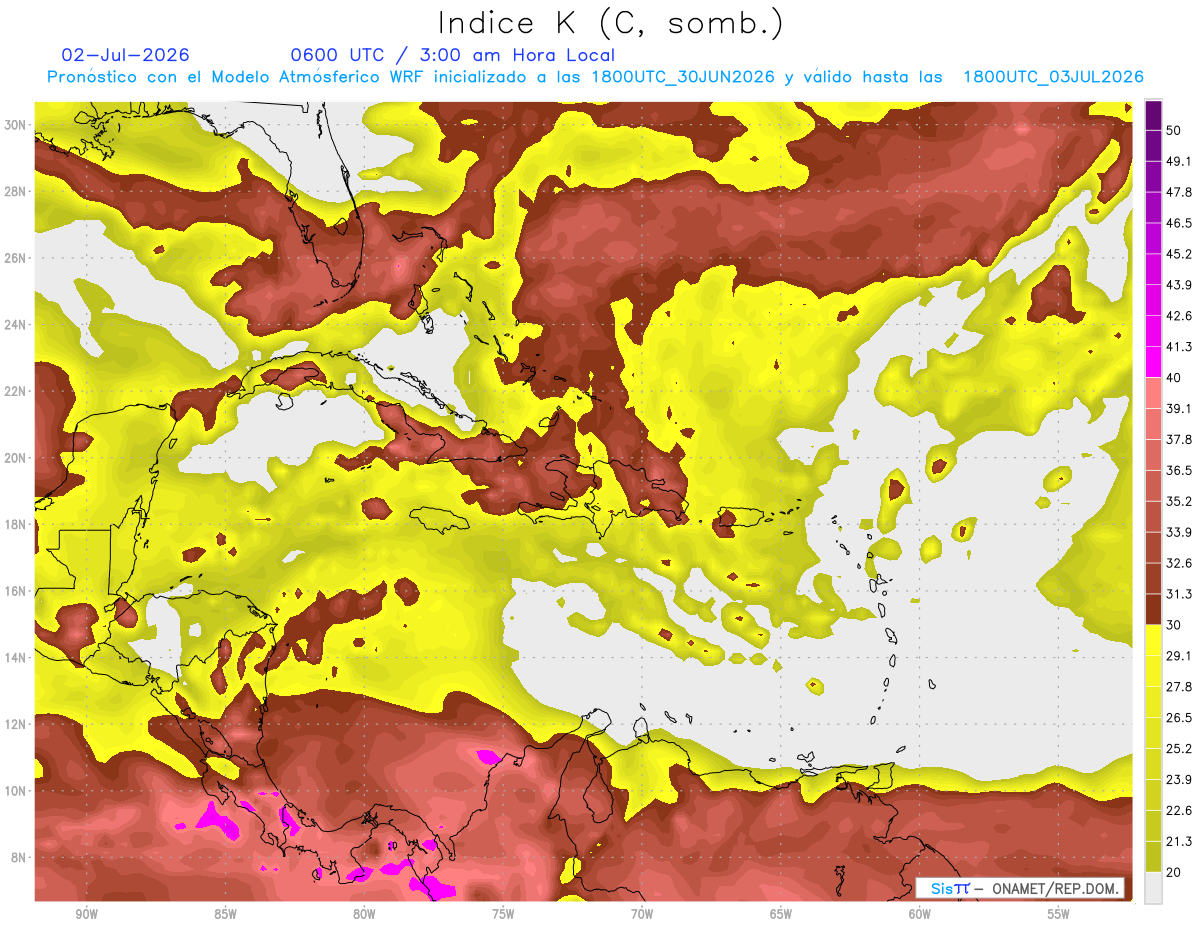Select the light gray swatch at colorbar bottom
1200x927 pixels.
click(1154, 888)
